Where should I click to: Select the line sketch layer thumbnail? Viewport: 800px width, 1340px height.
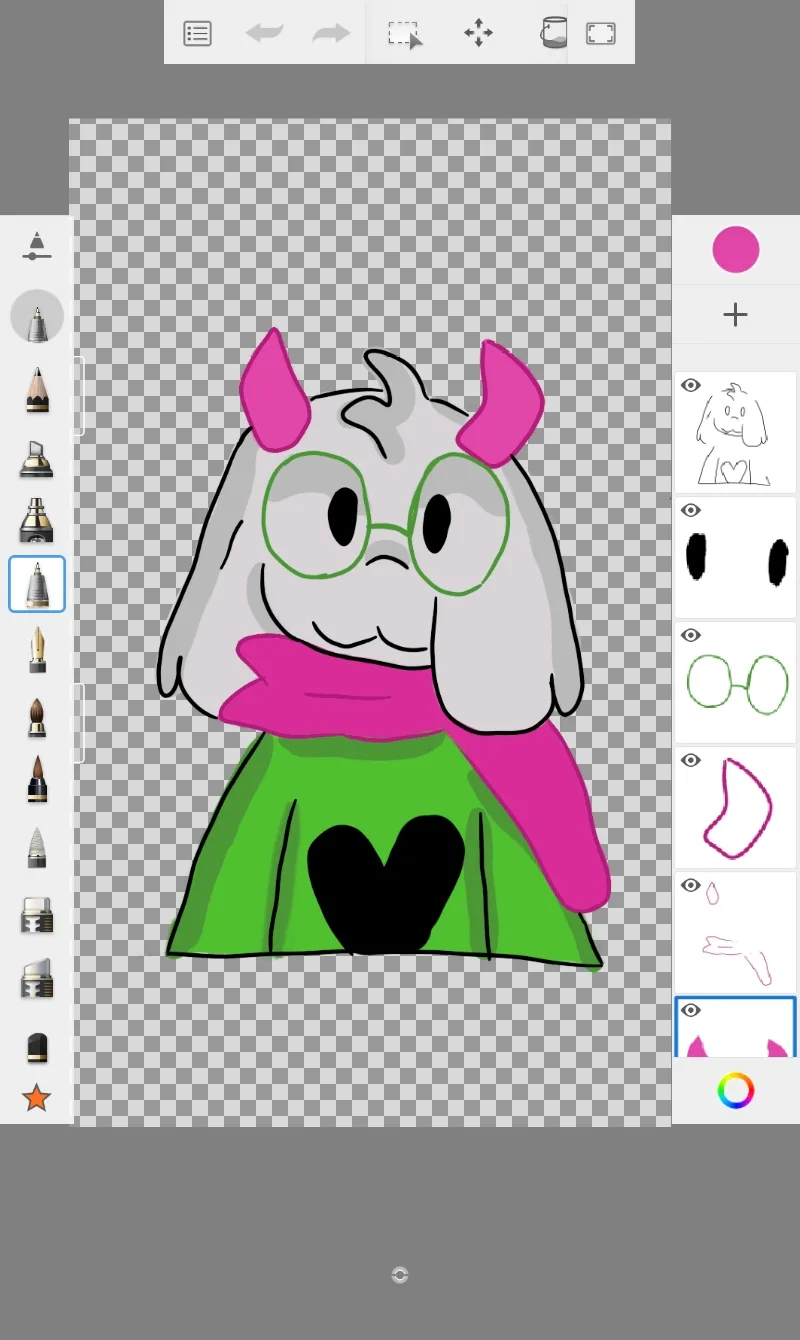736,433
